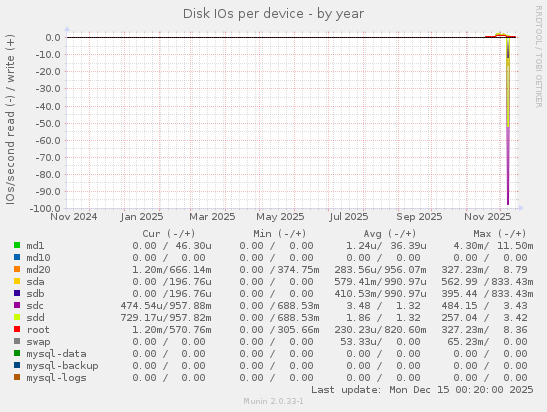Click the md20 current value 1.20m/666.14m

[x=172, y=270]
